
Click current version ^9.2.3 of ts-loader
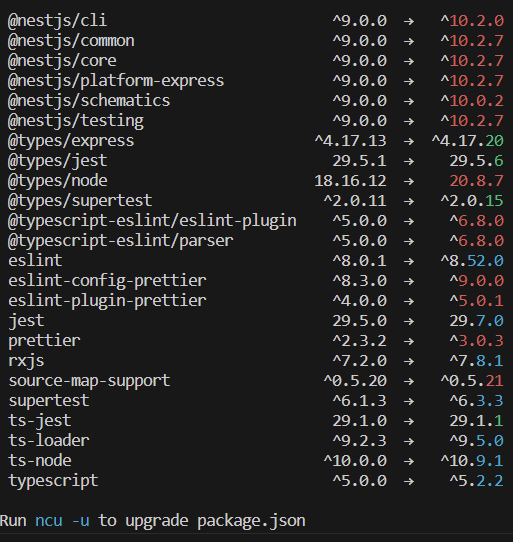click(360, 441)
